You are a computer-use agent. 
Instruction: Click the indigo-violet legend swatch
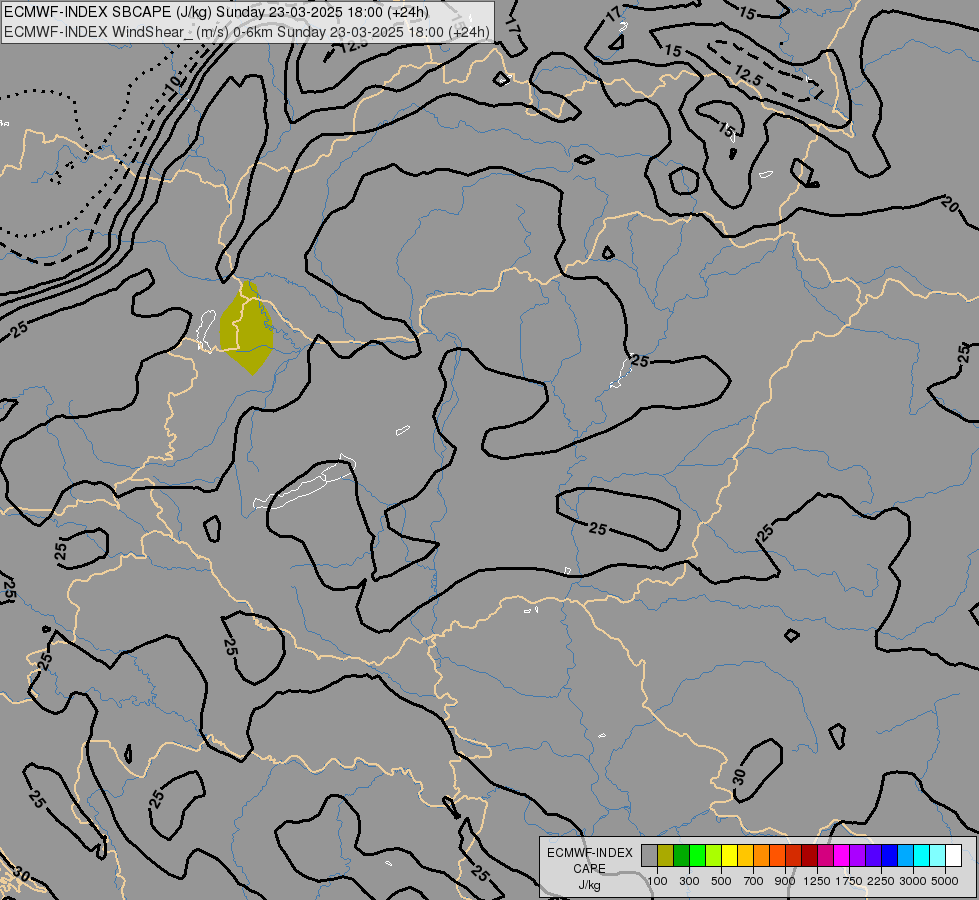point(873,855)
